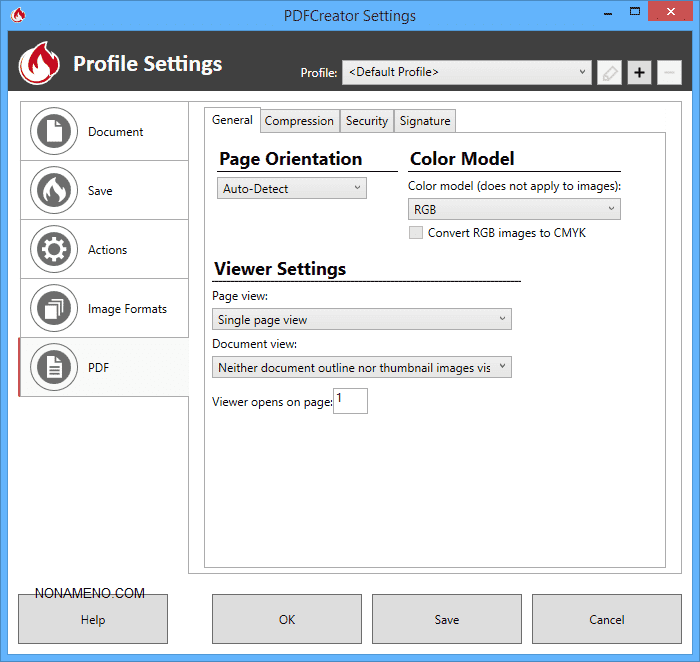Image resolution: width=700 pixels, height=662 pixels.
Task: Click the rename profile pencil icon
Action: pyautogui.click(x=609, y=72)
